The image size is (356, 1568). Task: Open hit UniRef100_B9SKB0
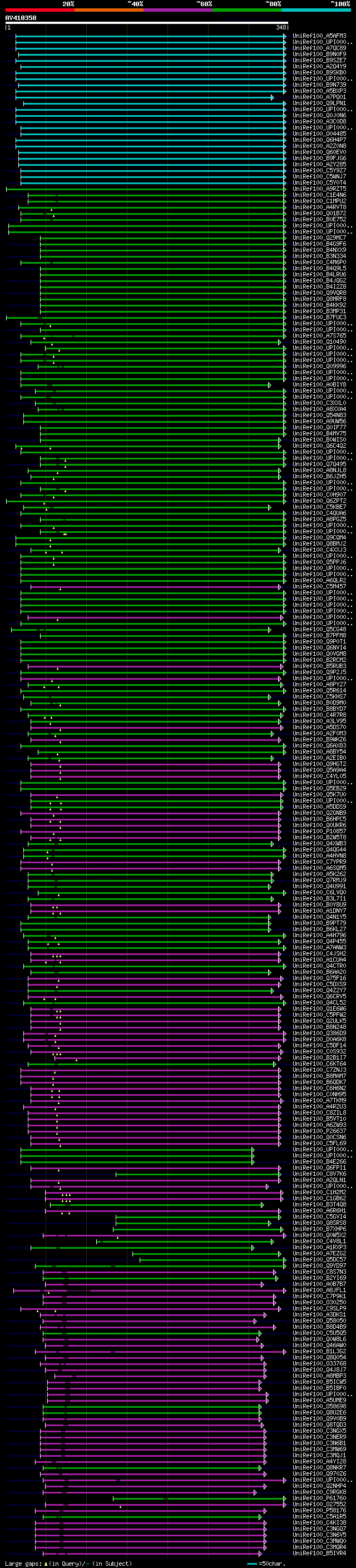[x=319, y=72]
